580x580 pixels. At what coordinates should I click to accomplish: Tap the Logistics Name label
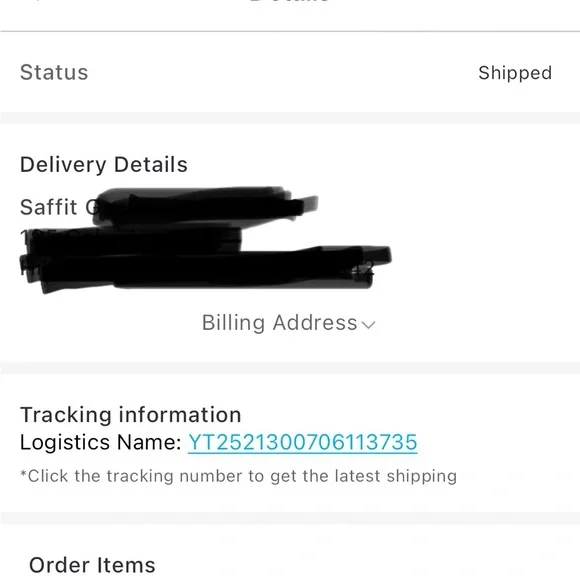tap(101, 442)
